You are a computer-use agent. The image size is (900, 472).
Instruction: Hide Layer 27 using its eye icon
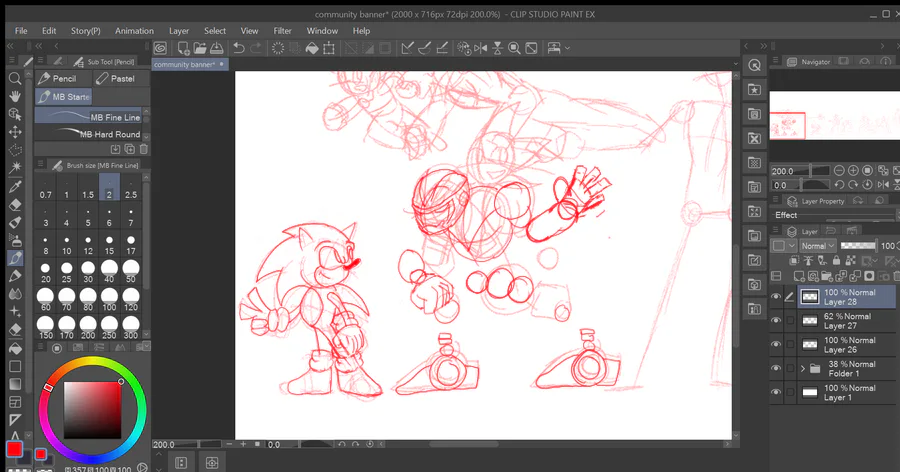(x=776, y=320)
